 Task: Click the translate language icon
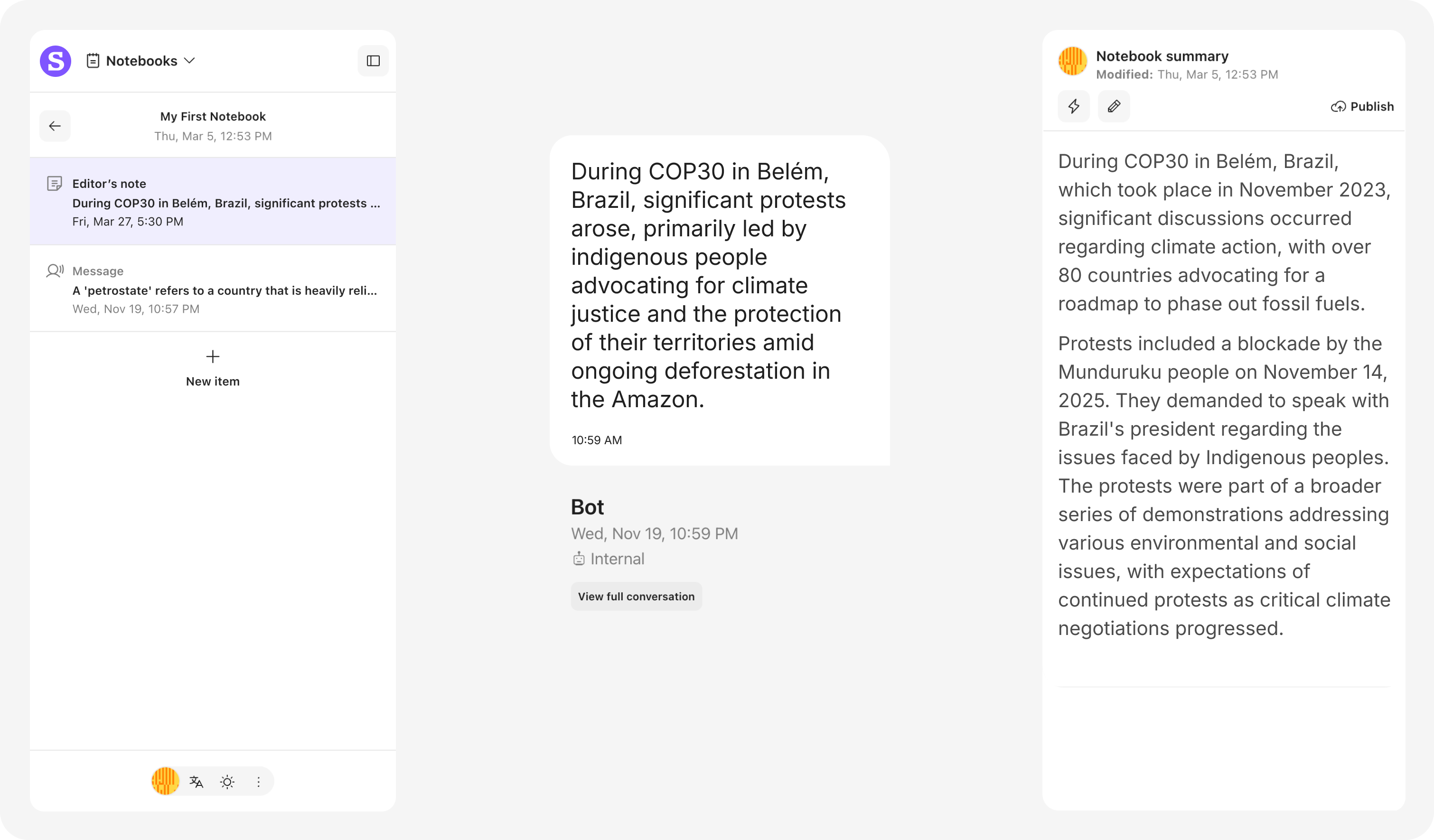[x=197, y=781]
